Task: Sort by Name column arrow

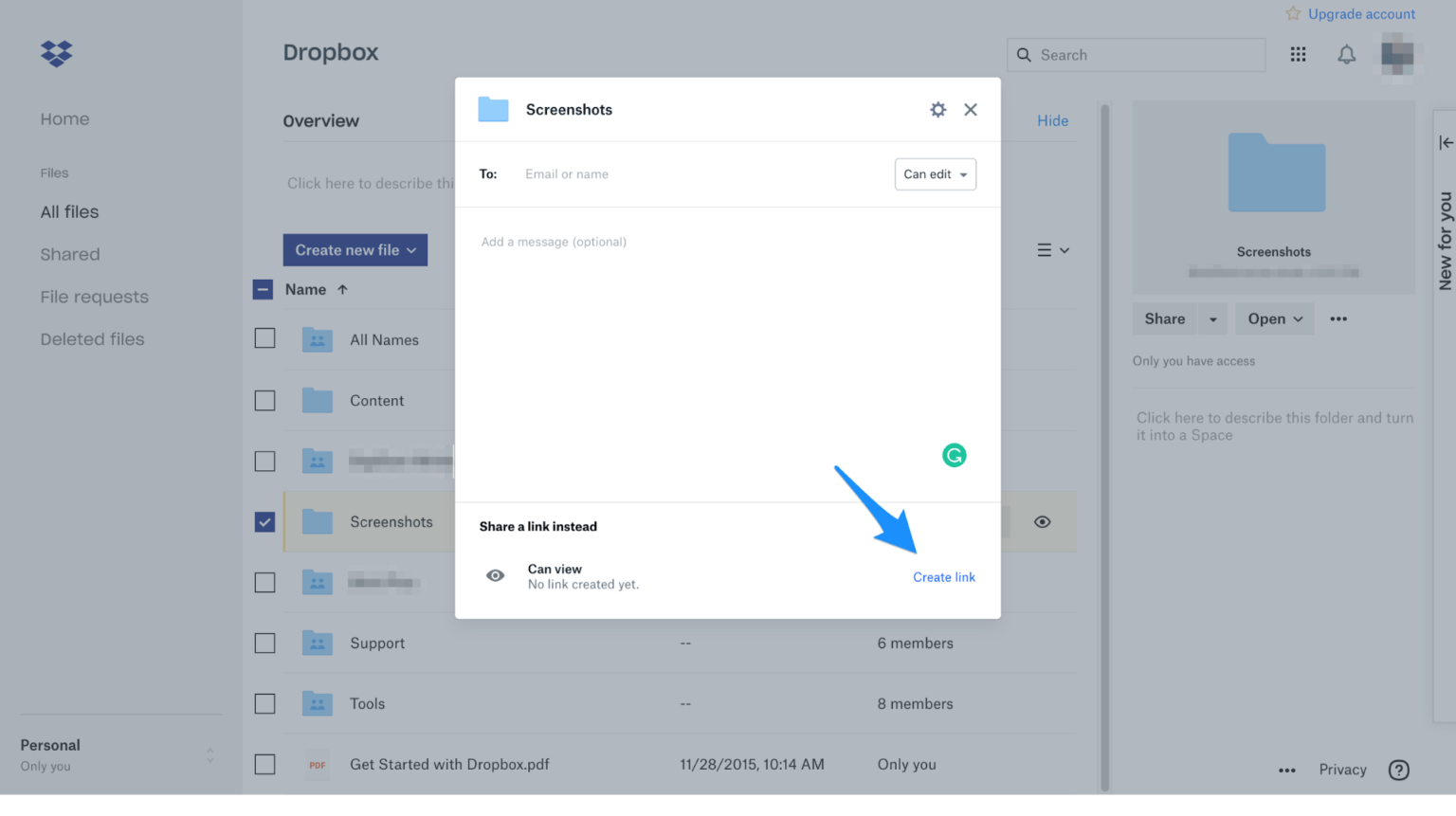Action: [343, 290]
